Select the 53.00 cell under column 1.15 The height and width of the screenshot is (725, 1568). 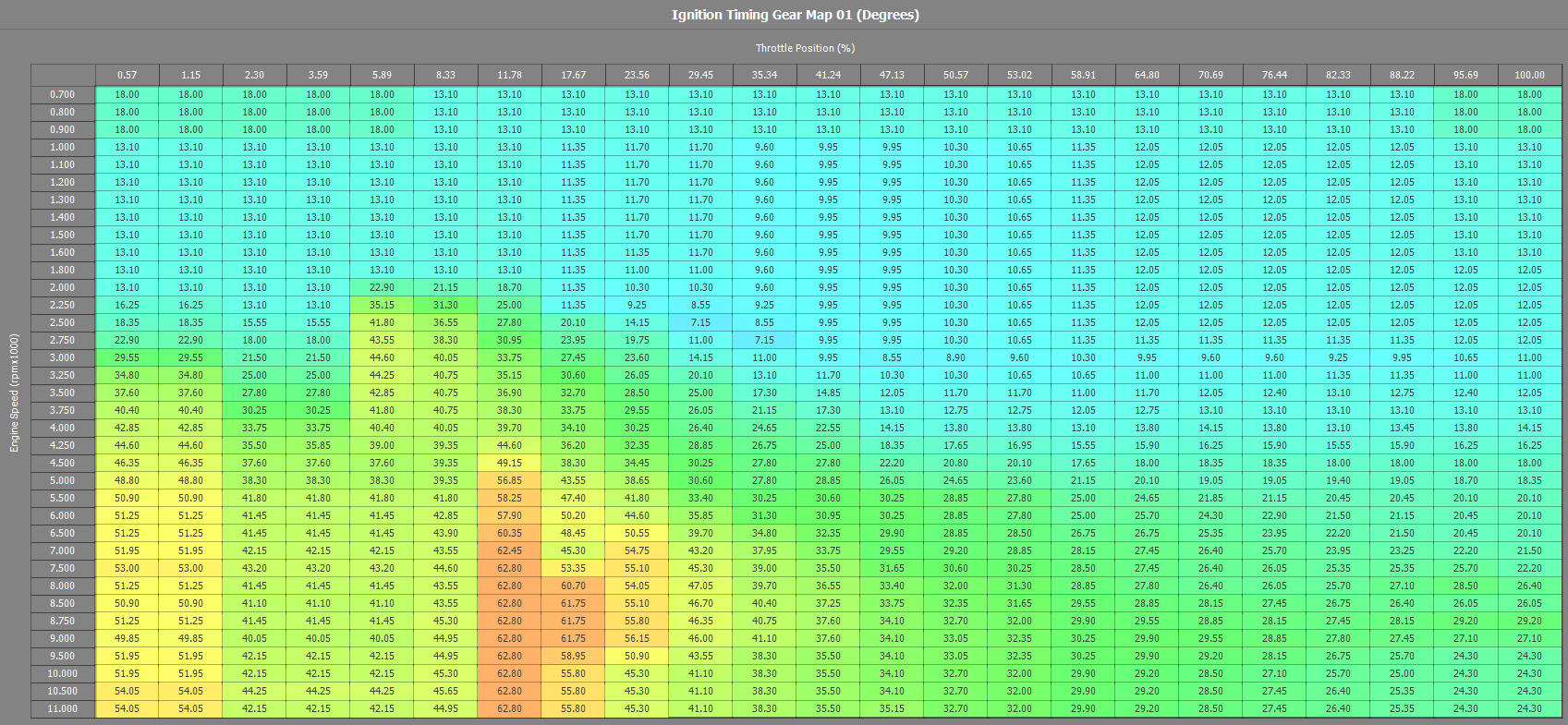point(191,568)
